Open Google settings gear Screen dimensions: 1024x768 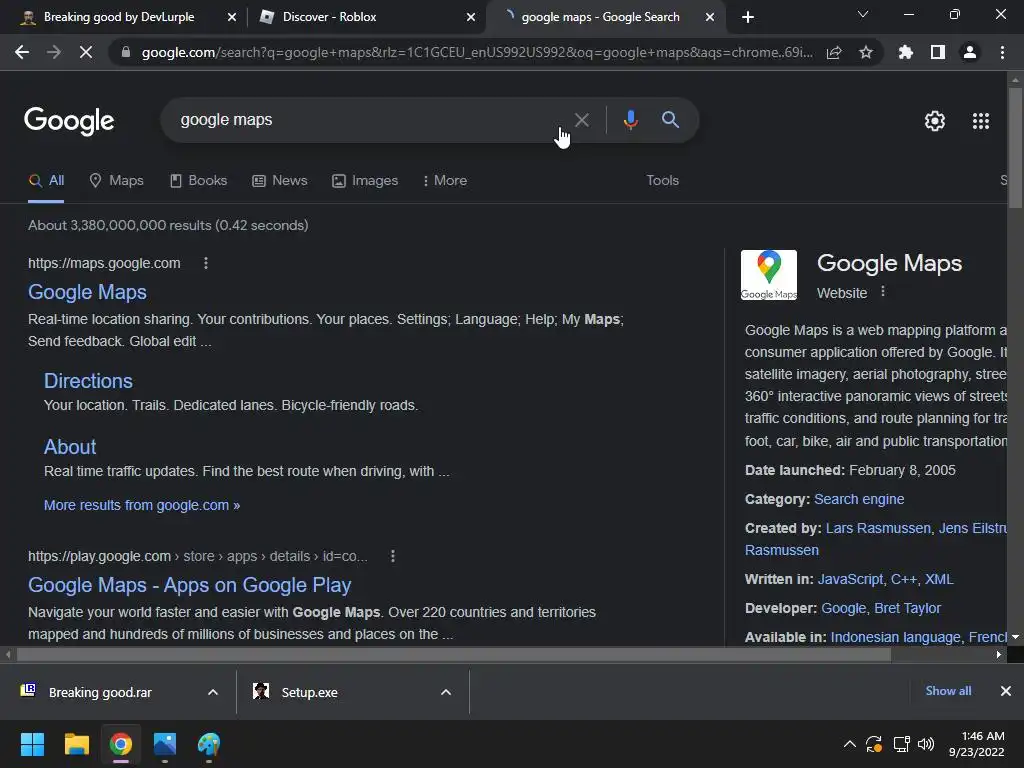tap(935, 121)
